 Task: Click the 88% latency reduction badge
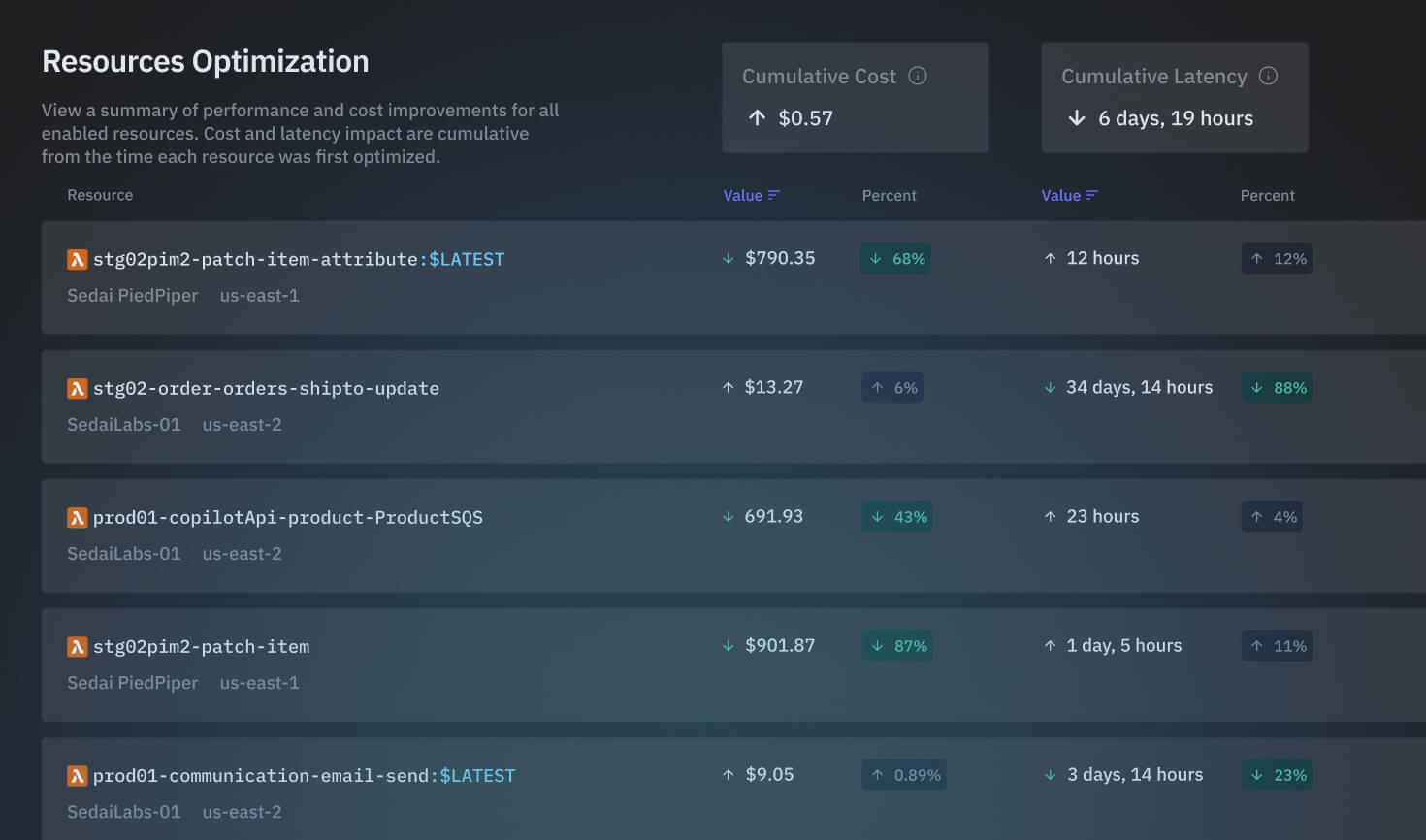coord(1277,387)
